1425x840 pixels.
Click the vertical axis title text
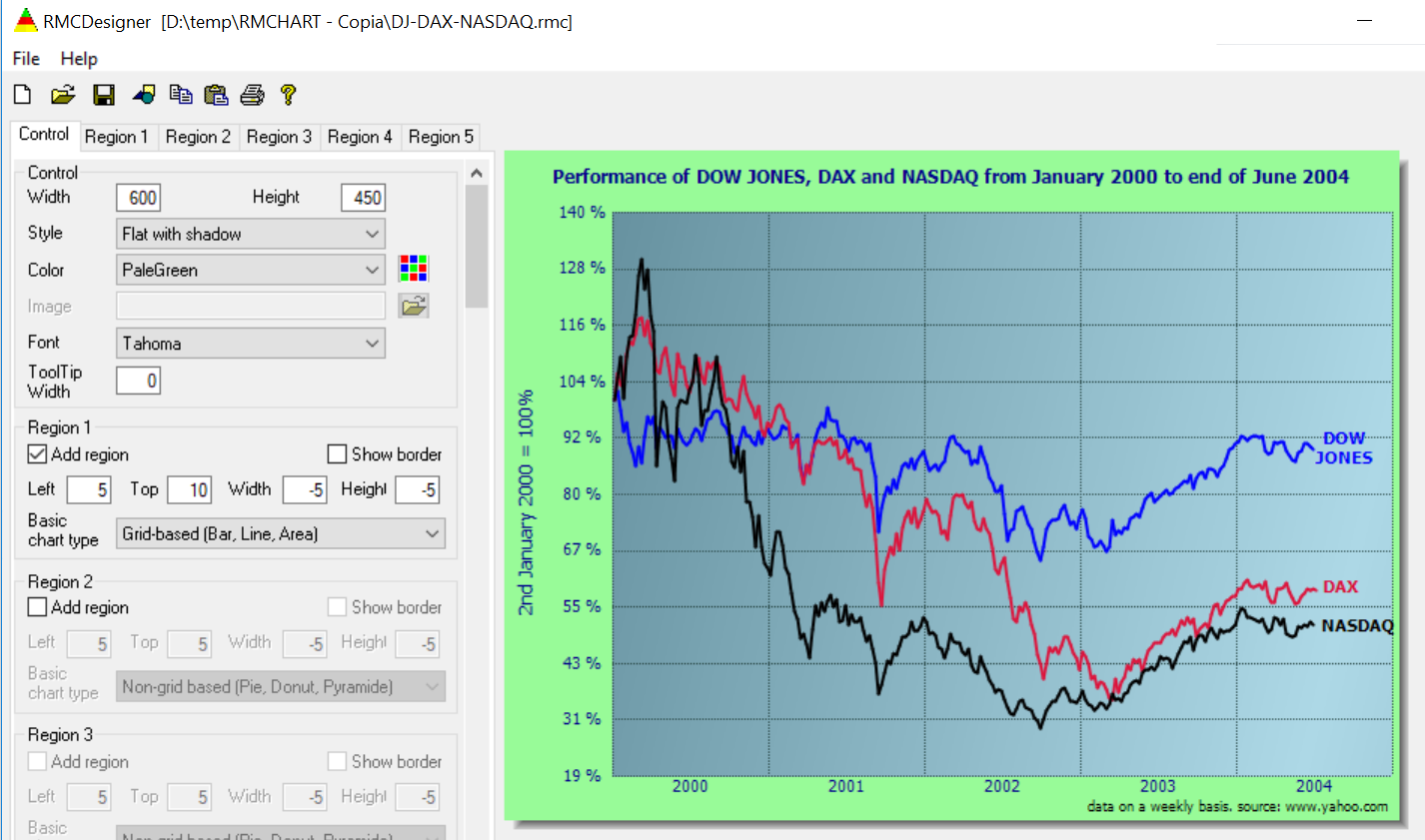coord(526,502)
